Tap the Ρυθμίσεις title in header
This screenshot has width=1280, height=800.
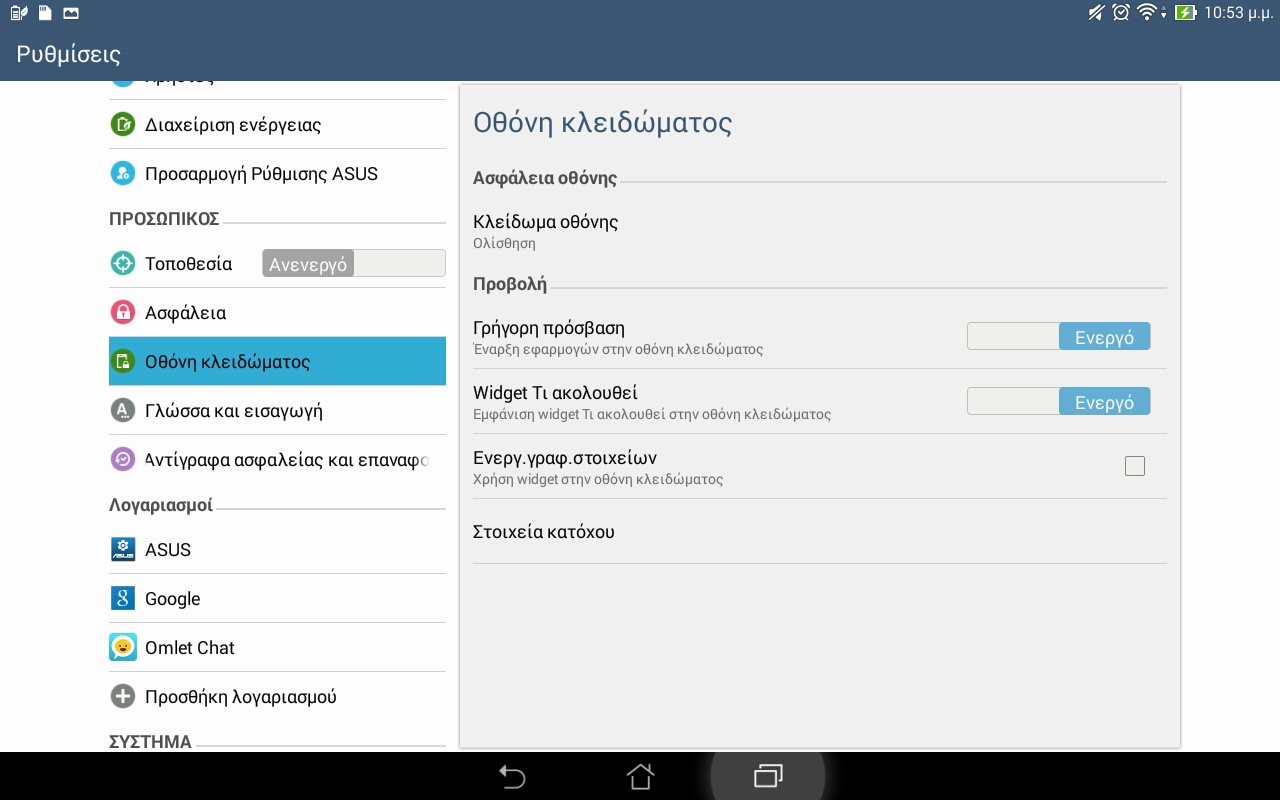pos(68,54)
